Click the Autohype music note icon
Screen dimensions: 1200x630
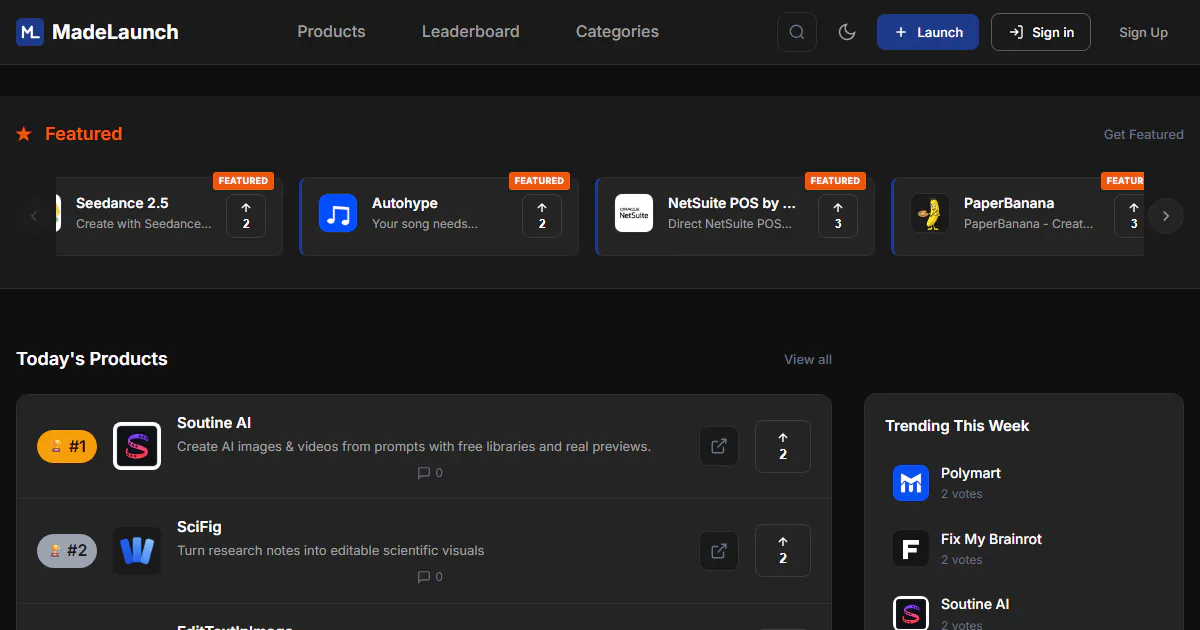click(x=338, y=213)
